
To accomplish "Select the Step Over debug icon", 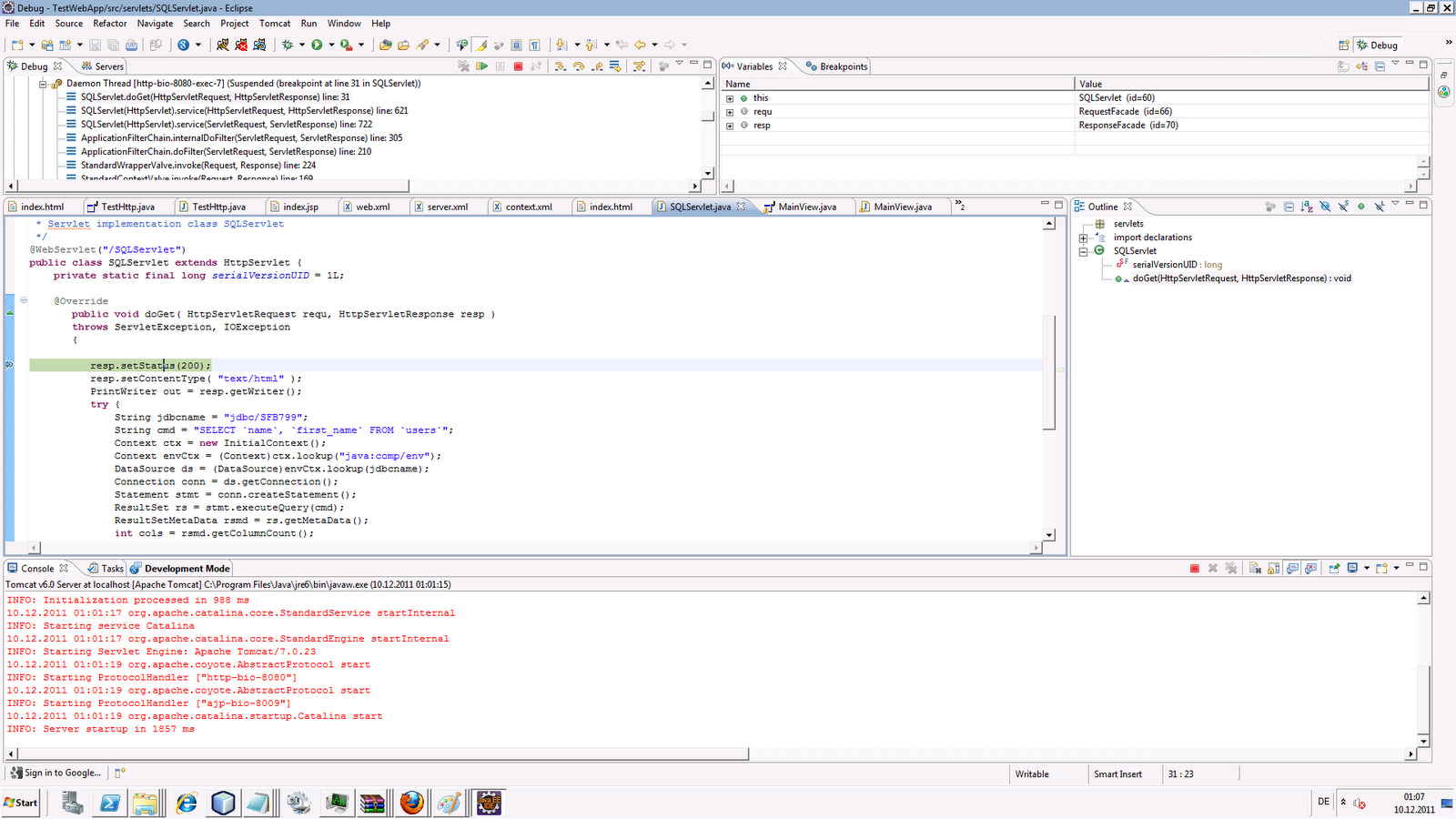I will [x=580, y=66].
